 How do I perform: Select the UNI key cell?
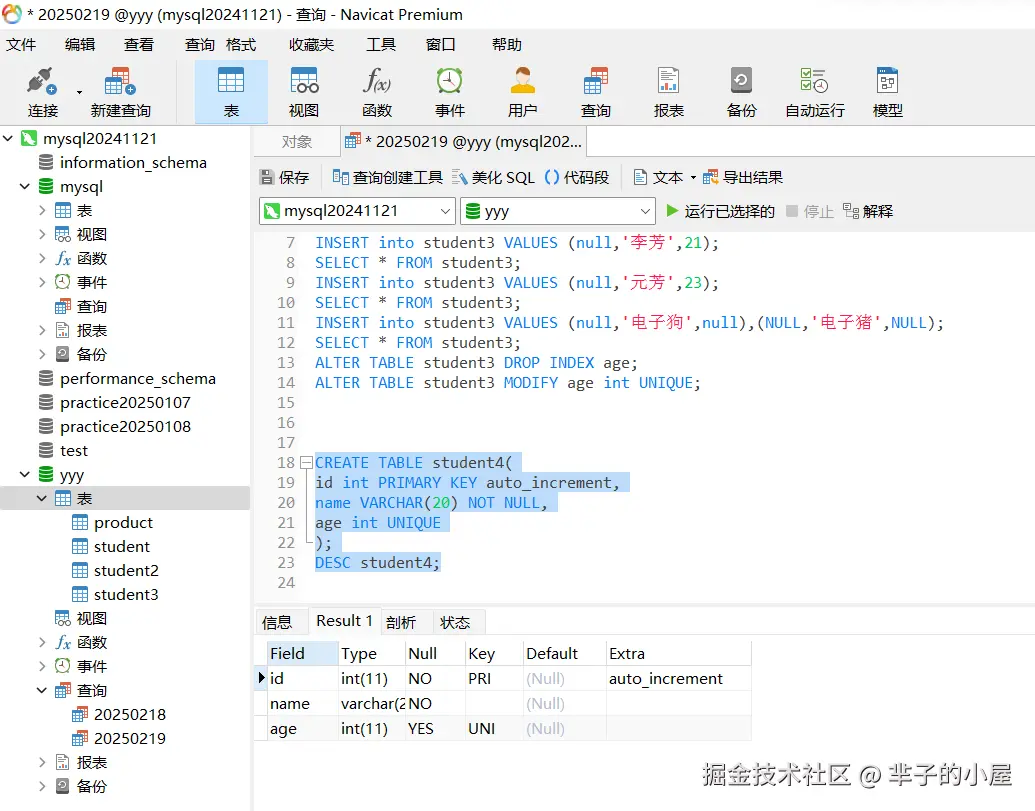494,729
